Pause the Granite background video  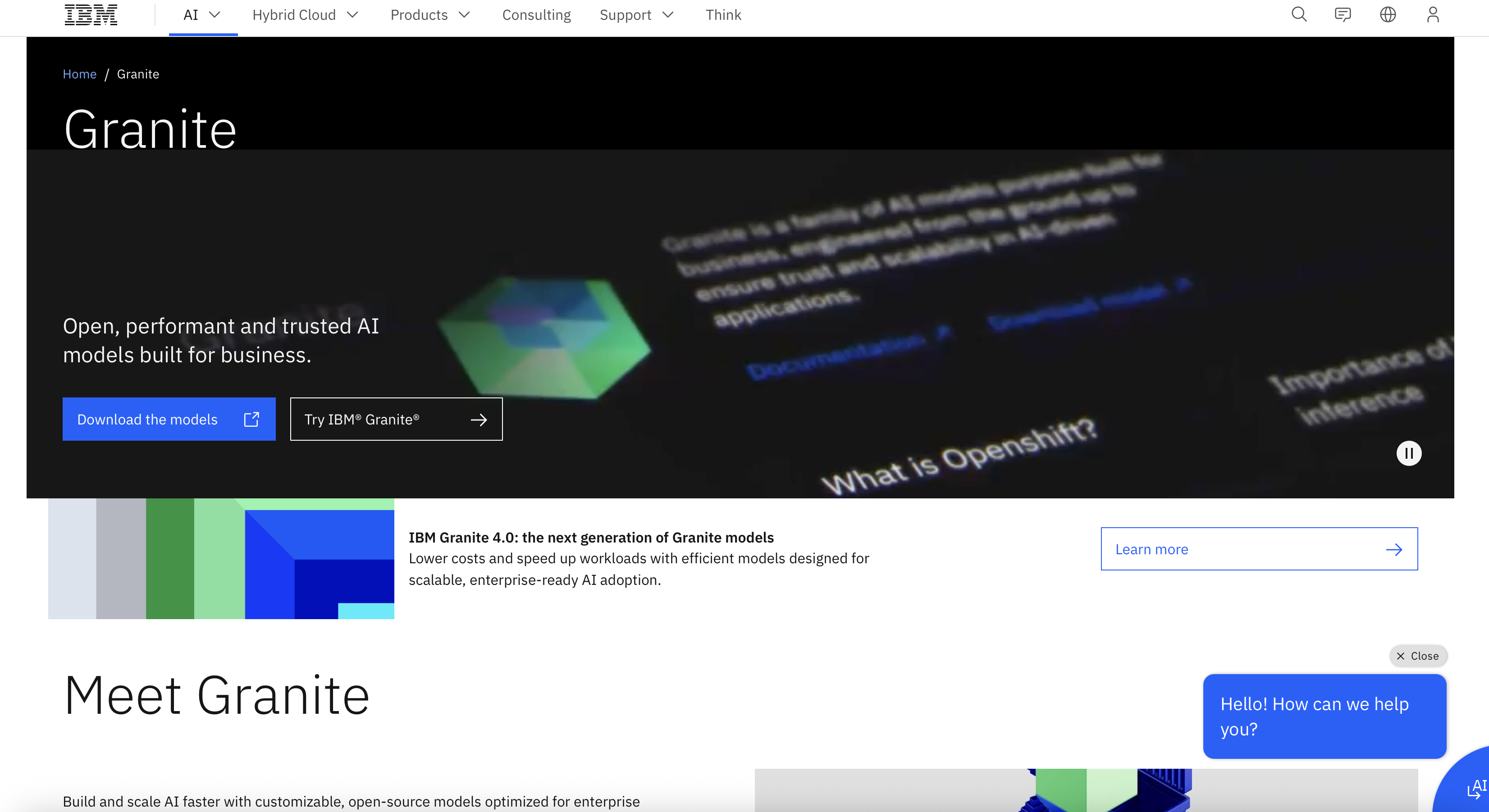pos(1409,453)
